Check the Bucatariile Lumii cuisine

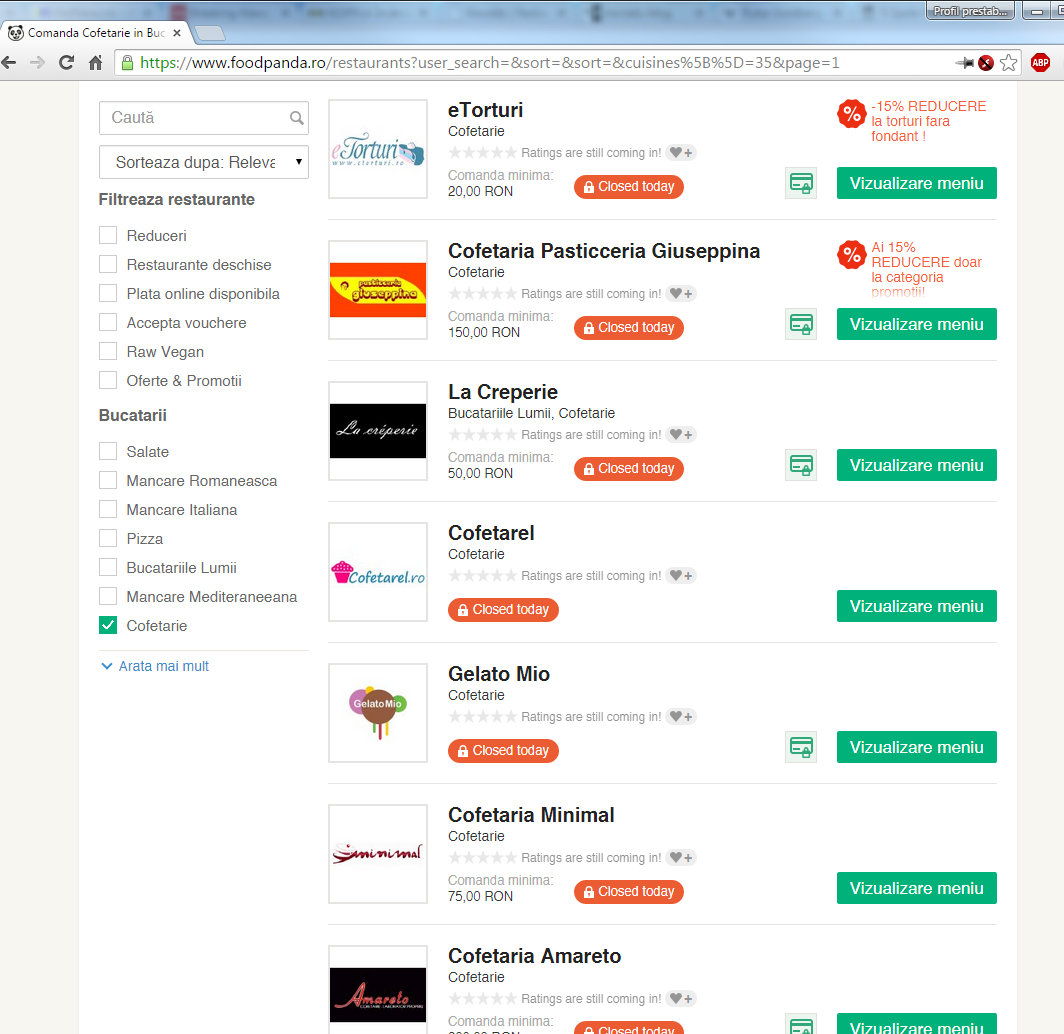click(x=108, y=568)
